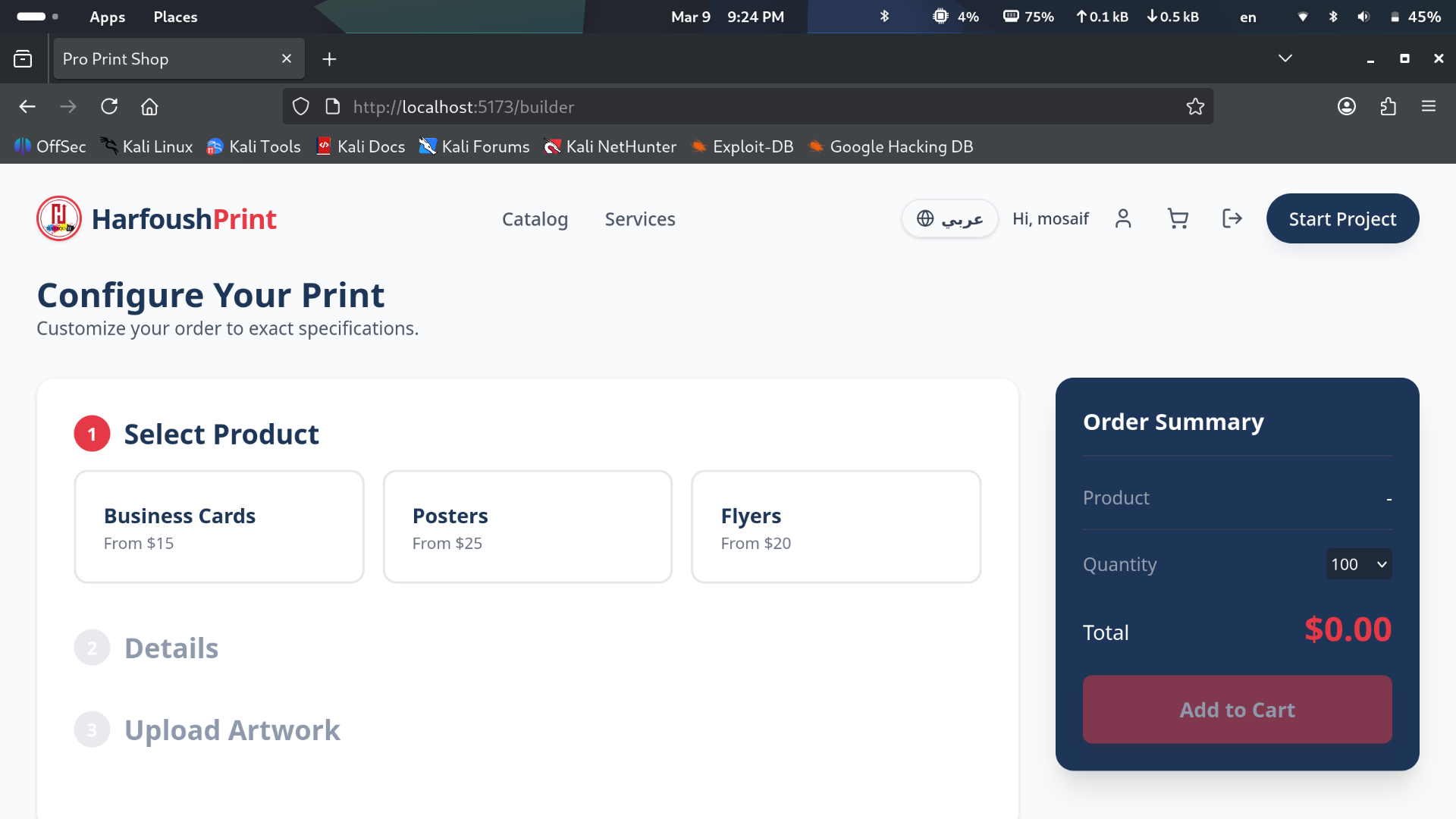Open the Quantity dropdown
Viewport: 1456px width, 819px height.
1358,564
